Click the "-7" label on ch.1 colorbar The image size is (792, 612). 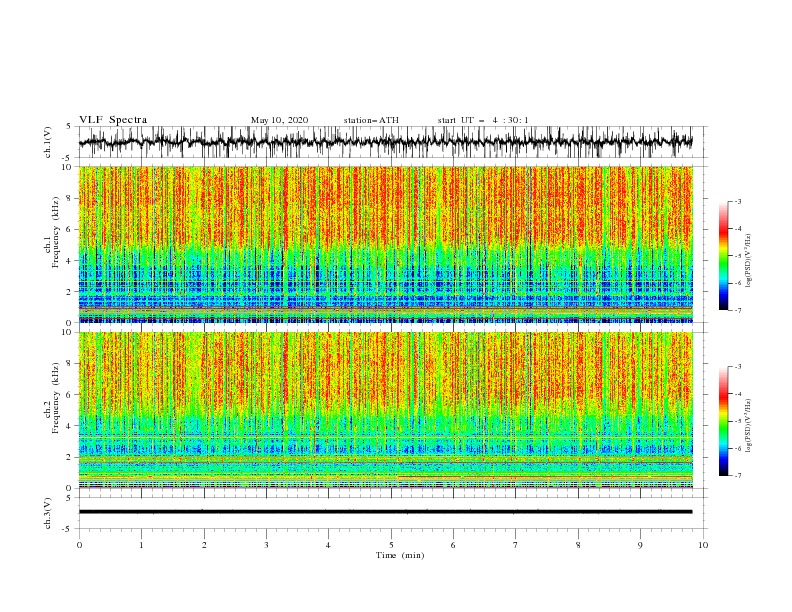point(738,310)
